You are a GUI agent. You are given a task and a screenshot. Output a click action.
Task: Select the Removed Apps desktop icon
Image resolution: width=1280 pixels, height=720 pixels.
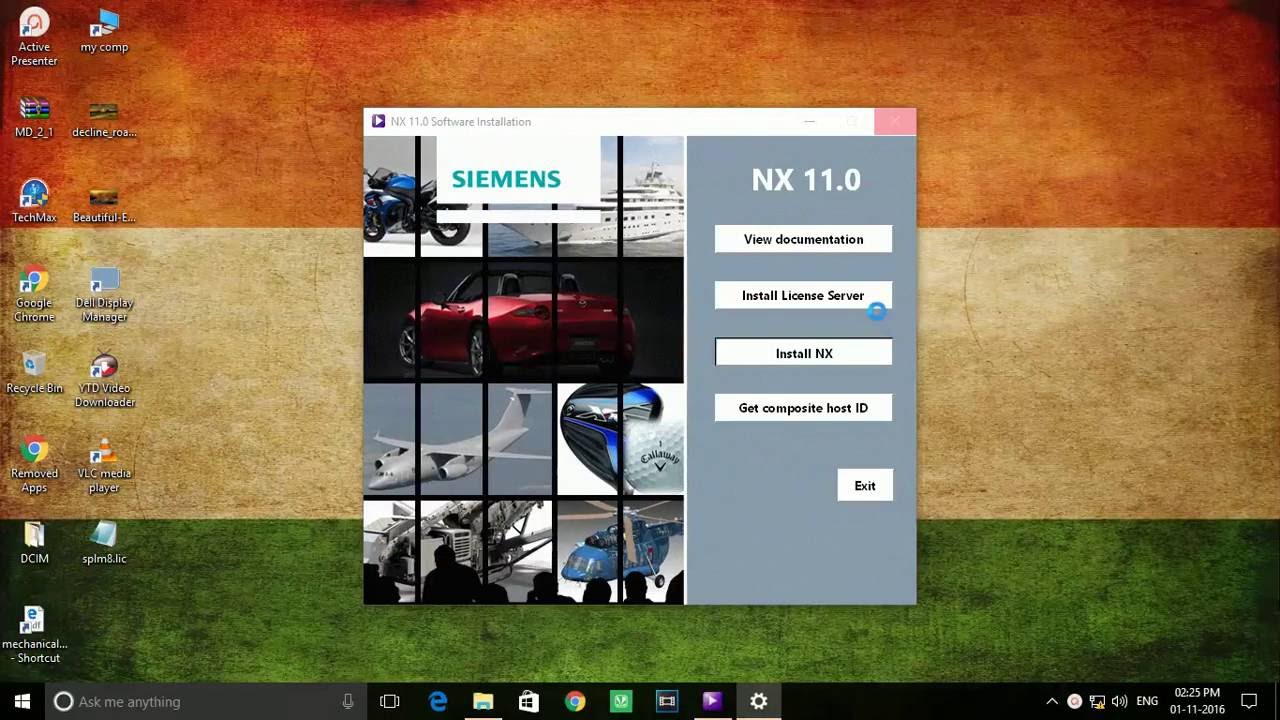click(x=34, y=465)
